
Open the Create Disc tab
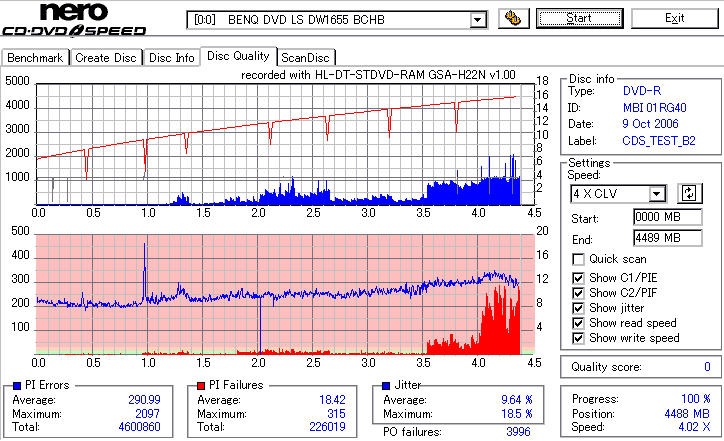tap(106, 58)
